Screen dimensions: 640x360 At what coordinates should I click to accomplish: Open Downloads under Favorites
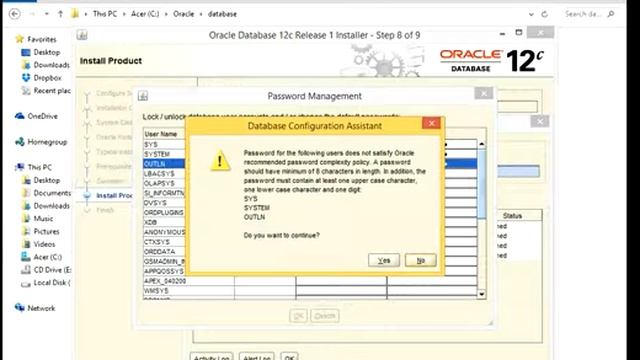(46, 65)
